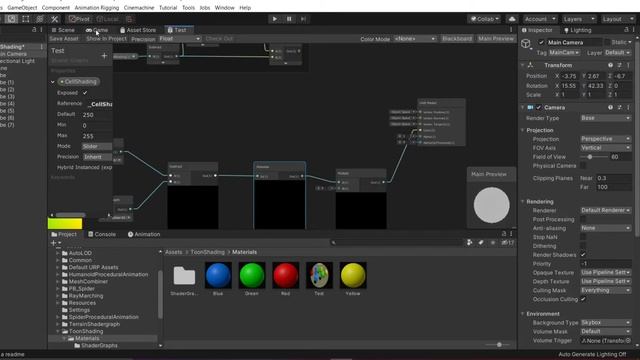Toggle Dithering checkbox
640x360 pixels.
point(583,246)
